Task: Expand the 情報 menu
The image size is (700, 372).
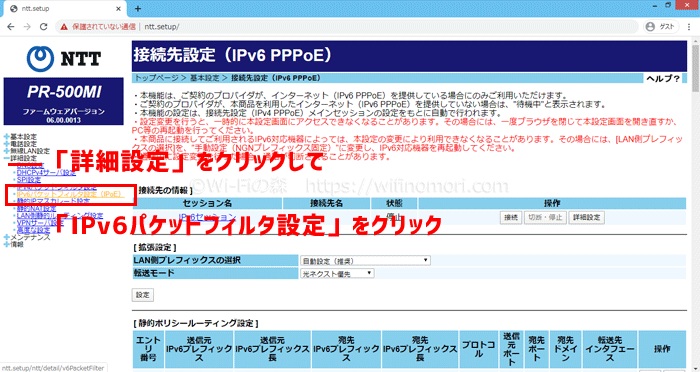Action: click(x=13, y=244)
